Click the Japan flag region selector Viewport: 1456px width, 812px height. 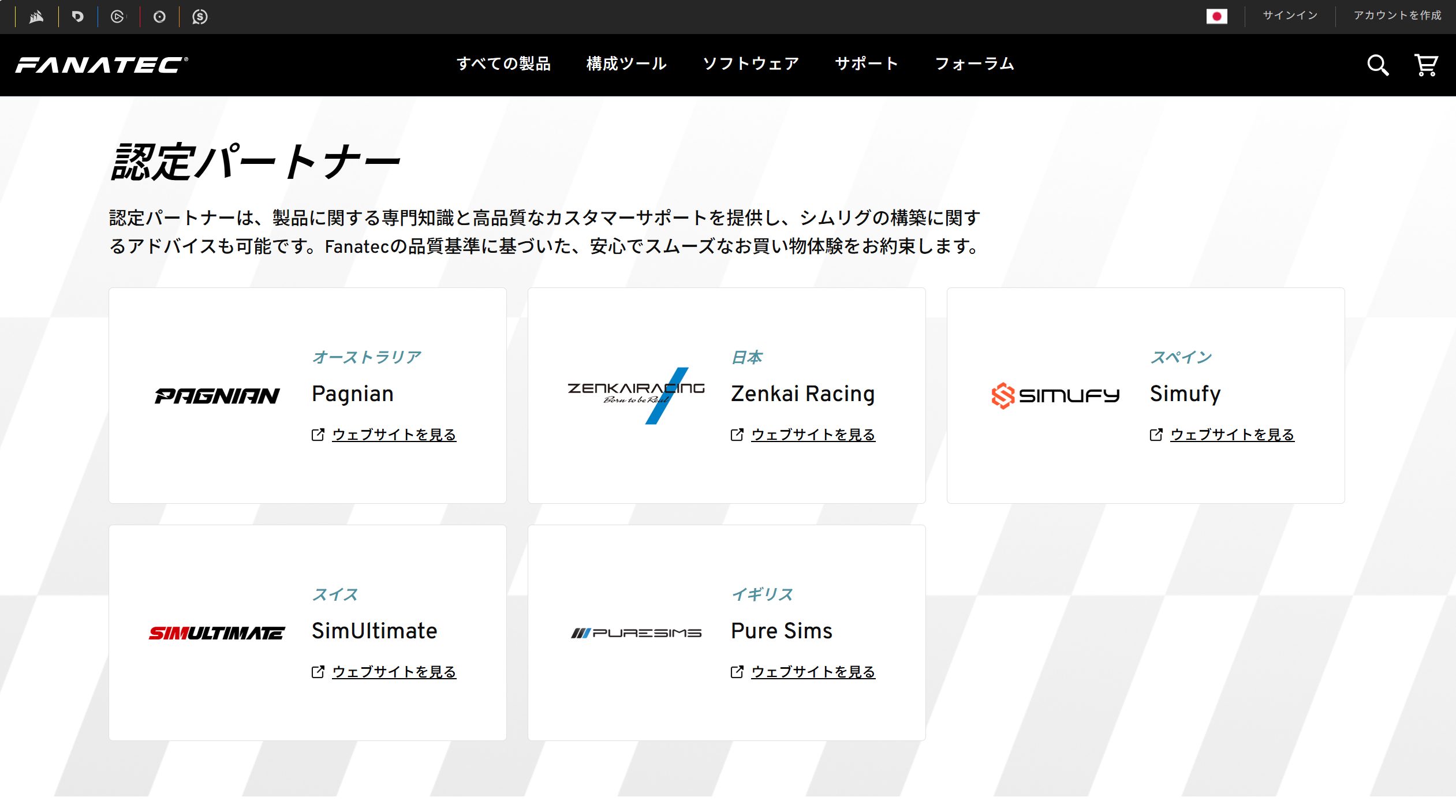tap(1216, 16)
